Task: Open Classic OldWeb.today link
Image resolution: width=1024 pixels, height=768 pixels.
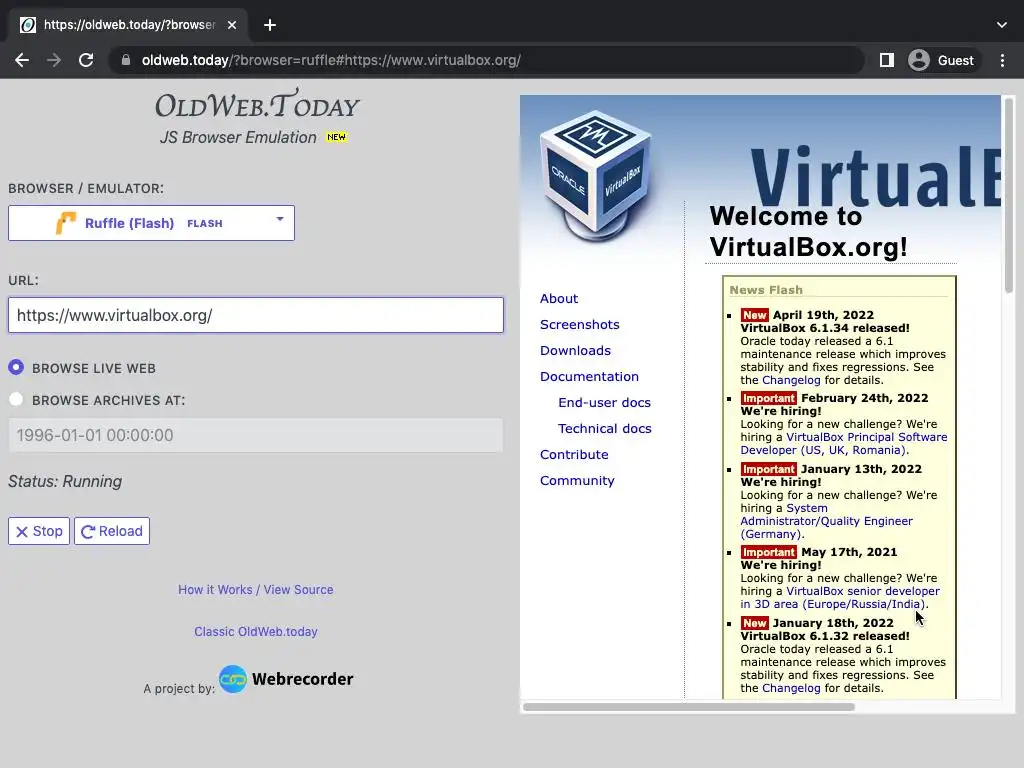Action: (256, 632)
